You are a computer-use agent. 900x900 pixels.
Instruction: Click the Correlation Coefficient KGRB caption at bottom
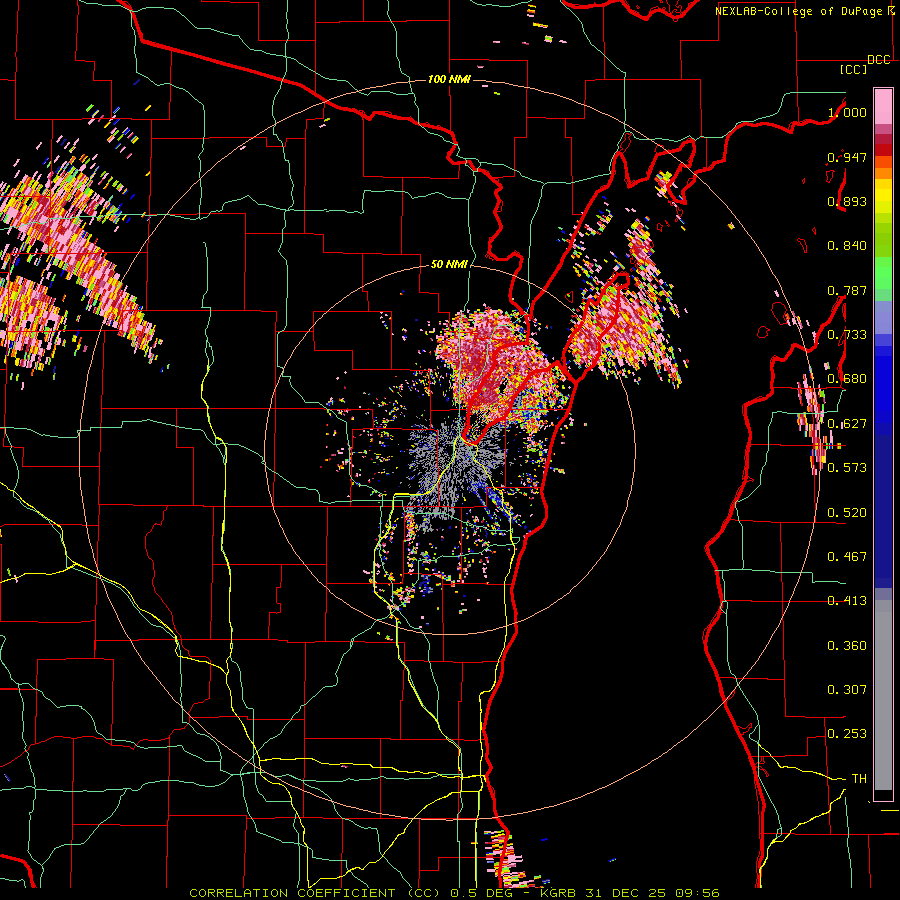point(454,893)
